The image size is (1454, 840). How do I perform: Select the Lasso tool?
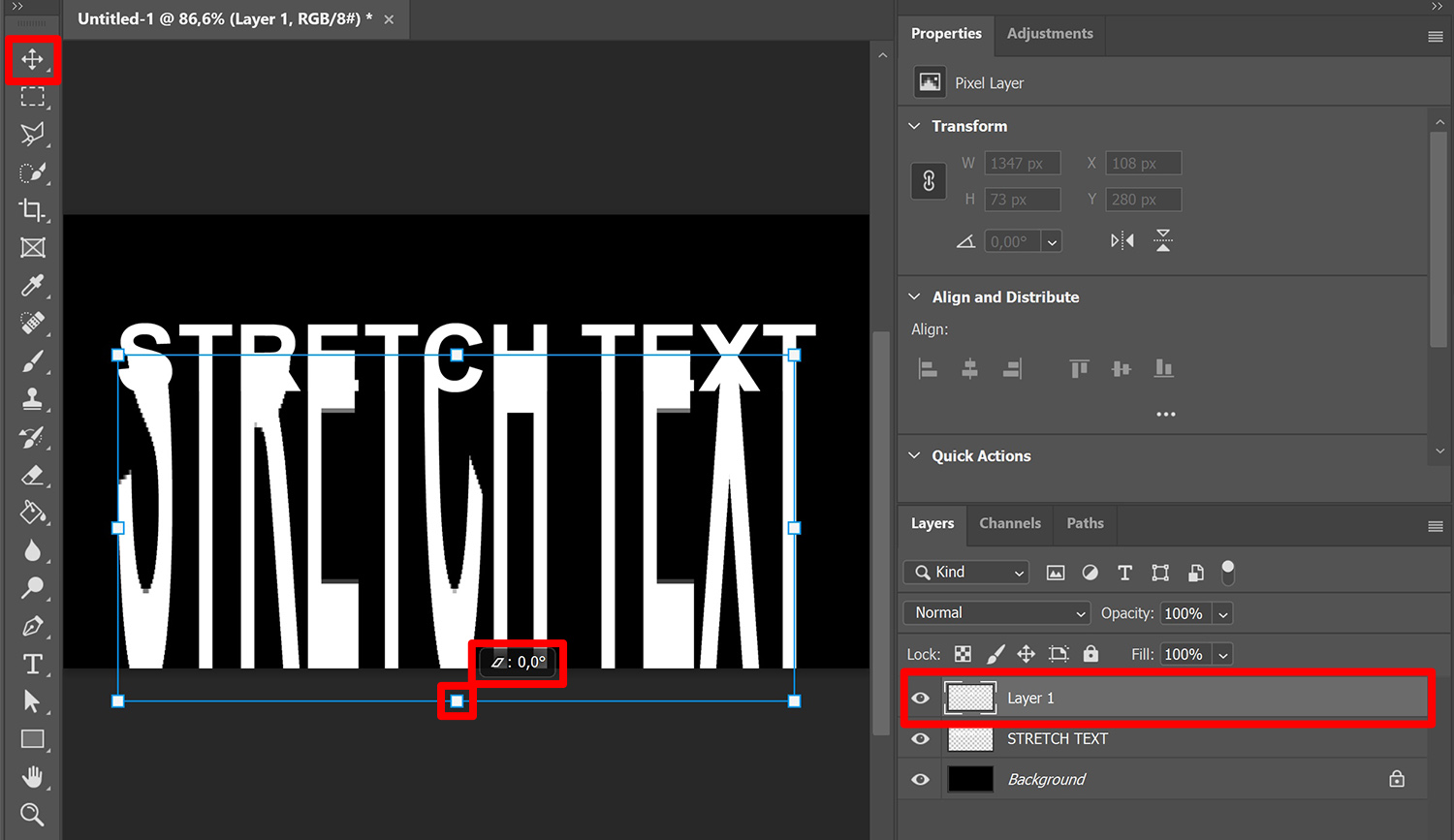[32, 135]
